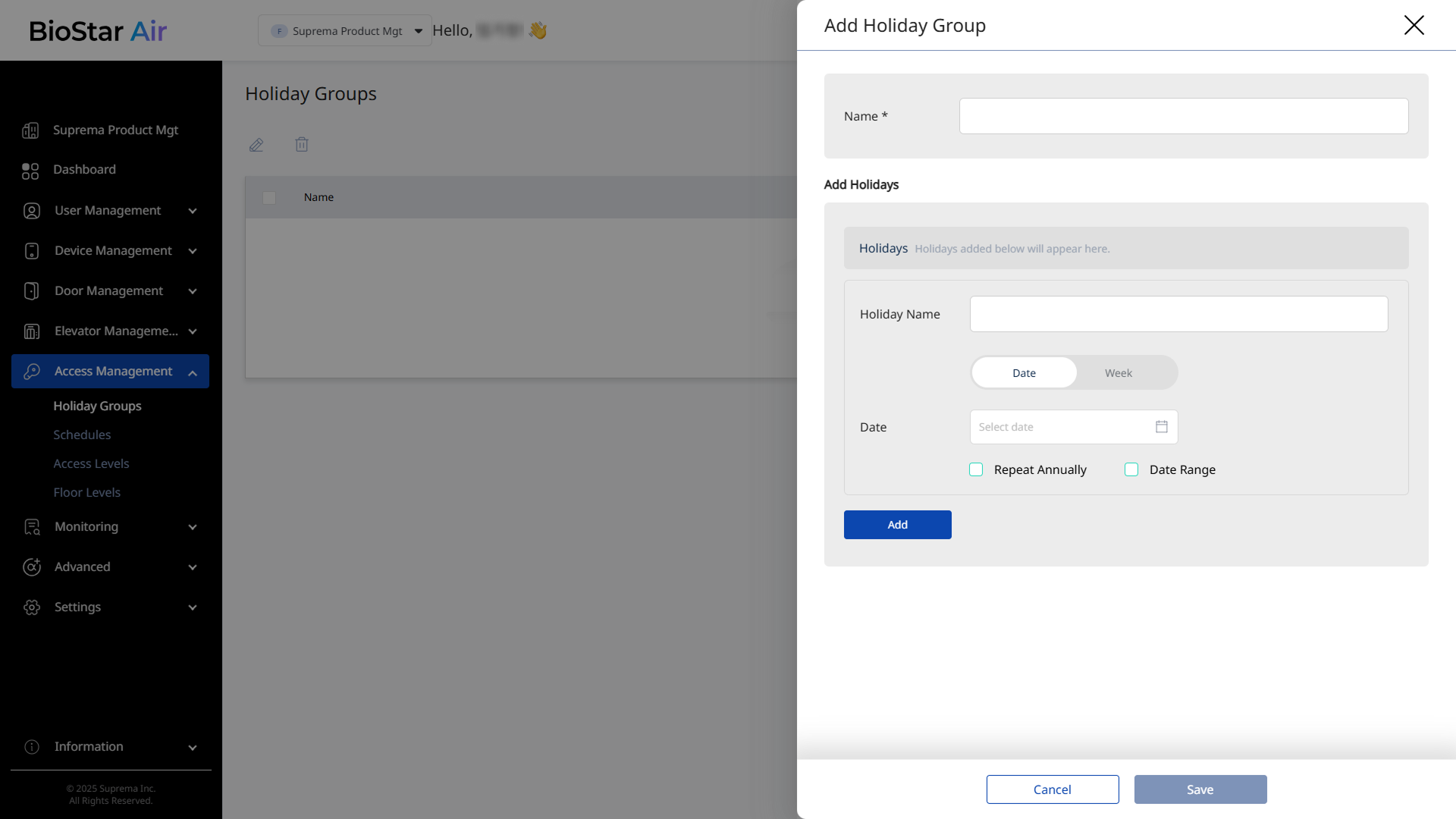1456x819 pixels.
Task: Enable the Repeat Annually checkbox
Action: tap(976, 469)
